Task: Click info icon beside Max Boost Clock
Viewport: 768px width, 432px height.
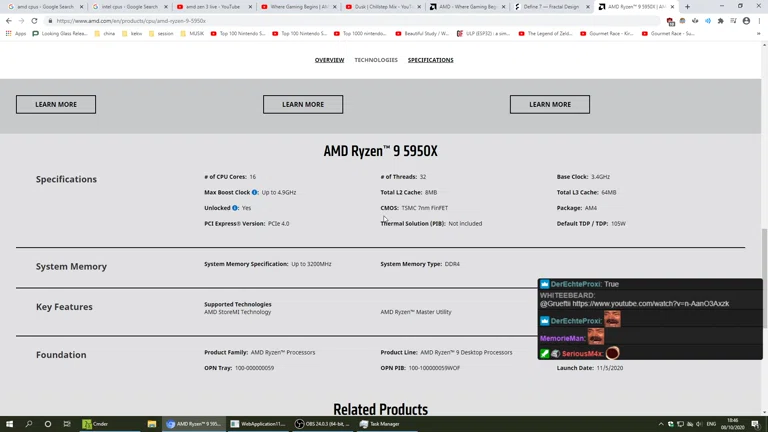Action: pos(255,192)
